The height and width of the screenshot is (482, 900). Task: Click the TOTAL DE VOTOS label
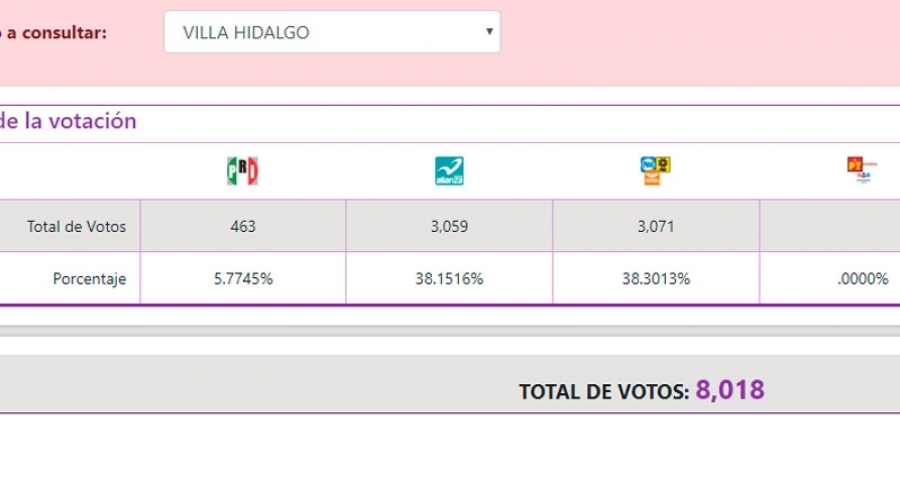603,392
